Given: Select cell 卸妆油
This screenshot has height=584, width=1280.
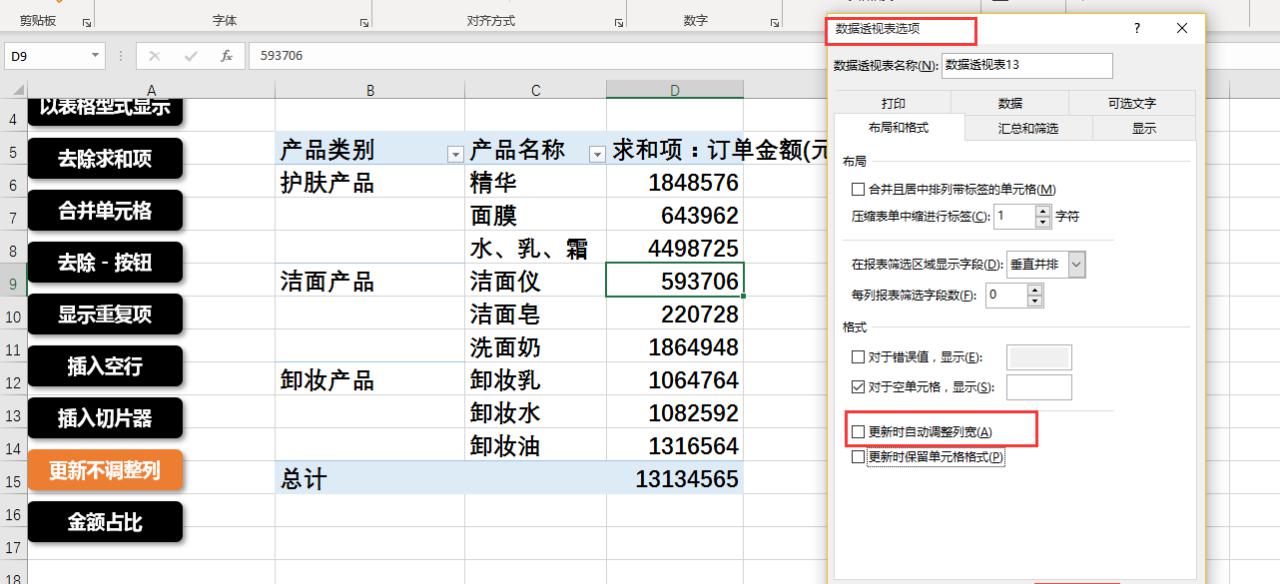Looking at the screenshot, I should pyautogui.click(x=536, y=447).
